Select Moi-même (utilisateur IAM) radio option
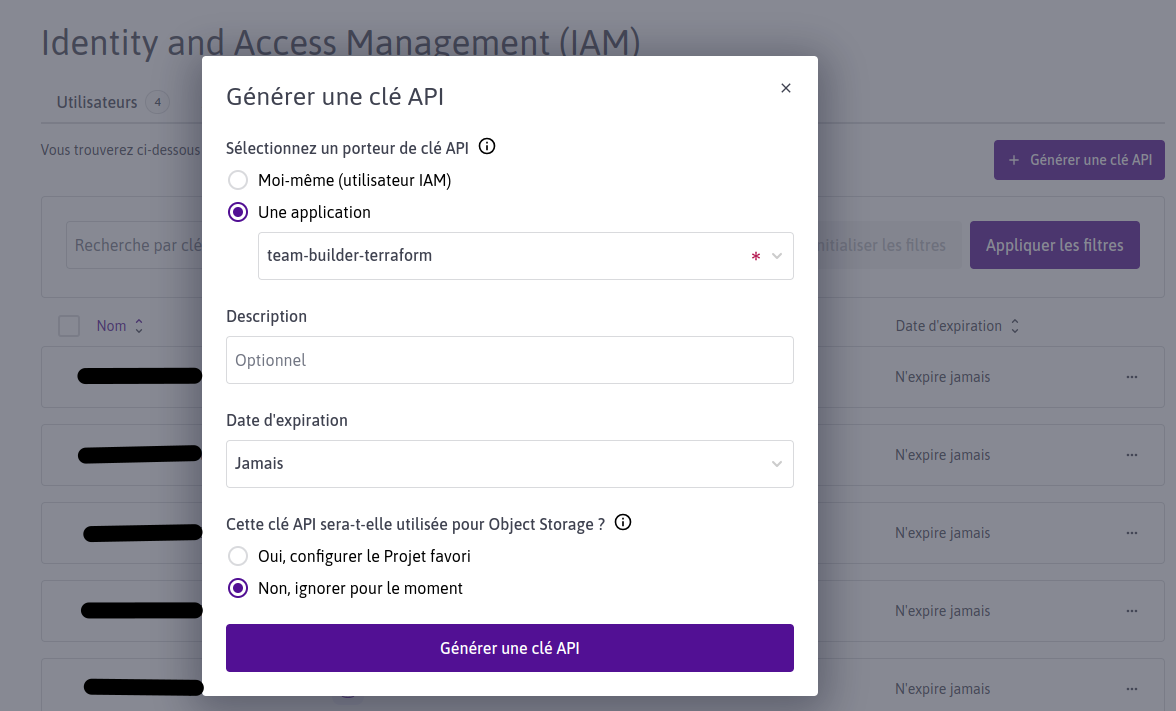The height and width of the screenshot is (711, 1176). tap(238, 180)
